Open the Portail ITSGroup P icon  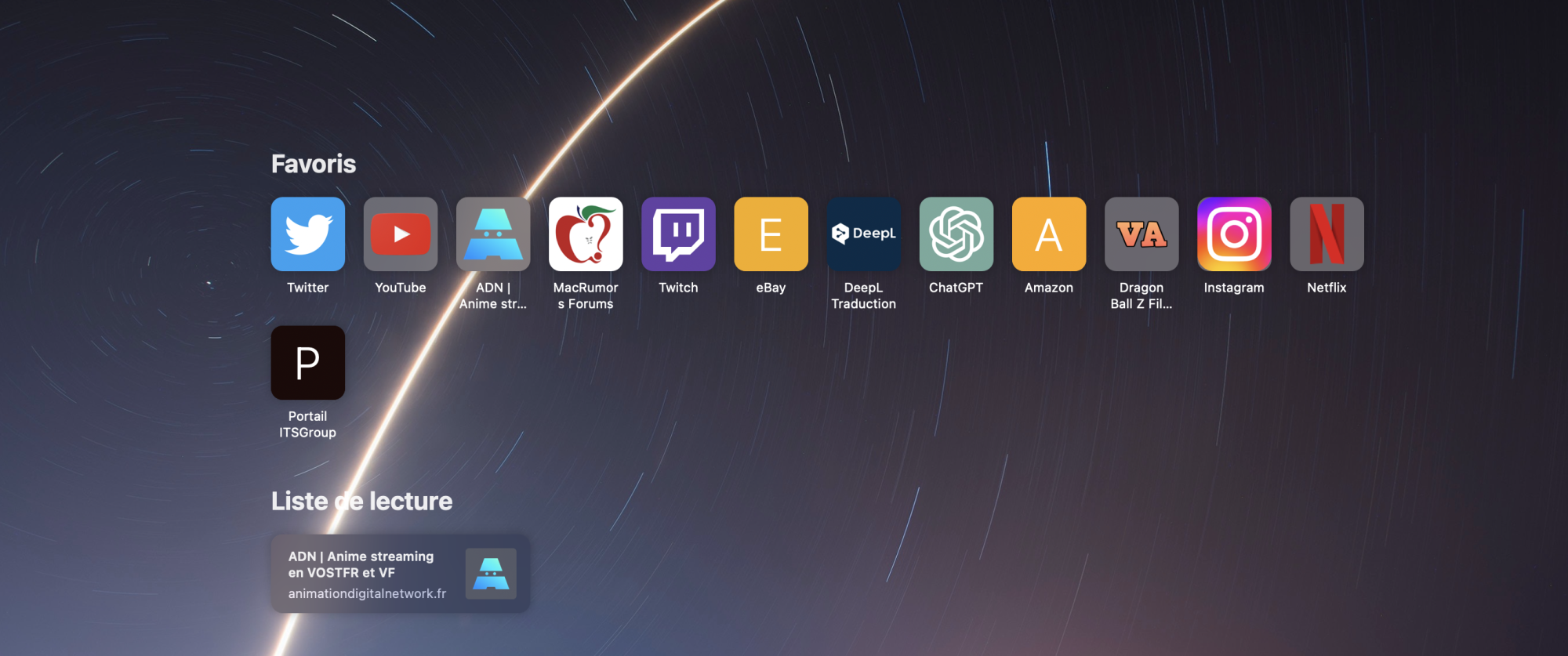click(x=308, y=363)
